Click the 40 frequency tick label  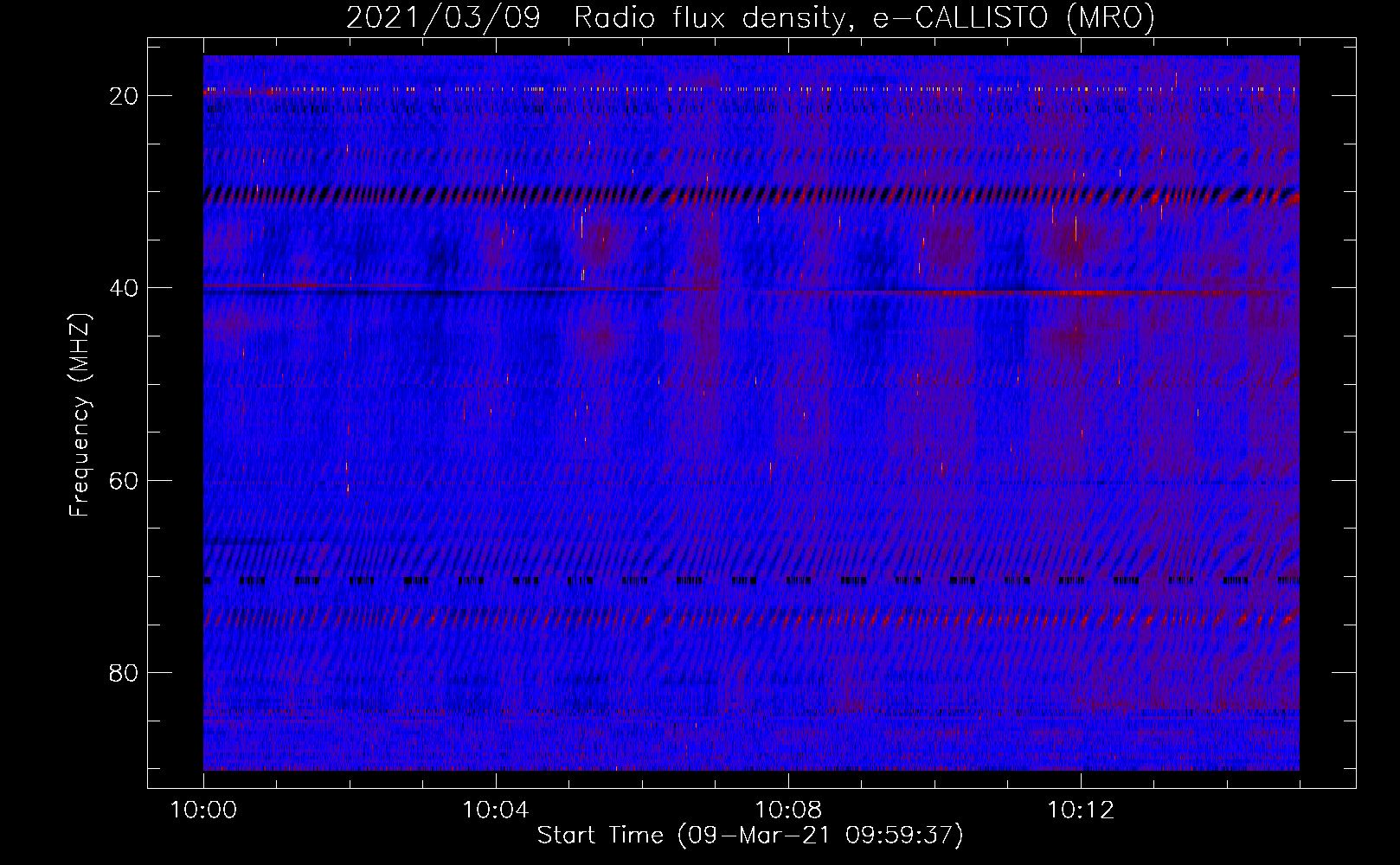pos(124,288)
